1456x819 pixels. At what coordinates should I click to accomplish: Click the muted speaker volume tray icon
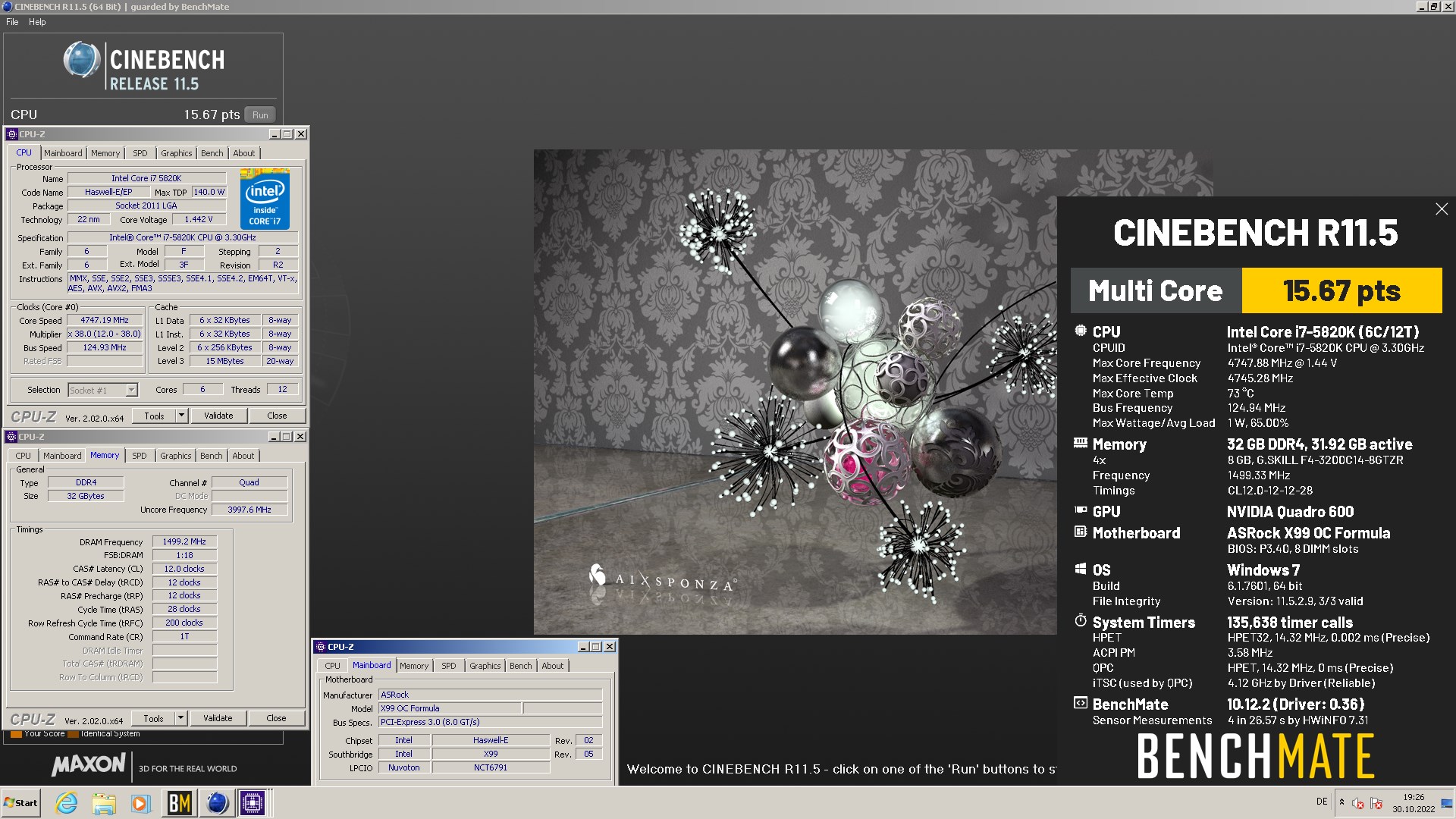(x=1358, y=804)
